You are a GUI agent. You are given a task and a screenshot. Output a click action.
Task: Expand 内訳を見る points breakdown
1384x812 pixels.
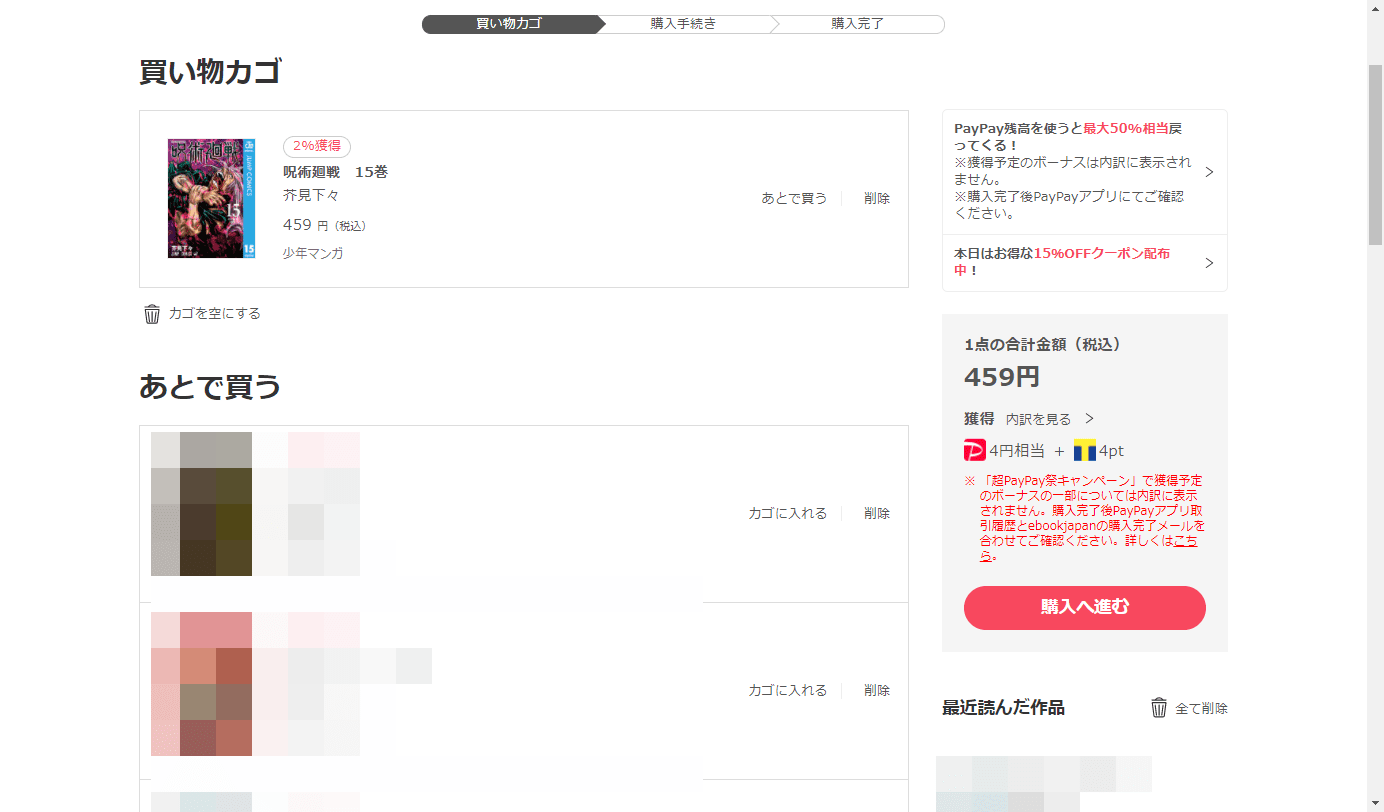1050,419
